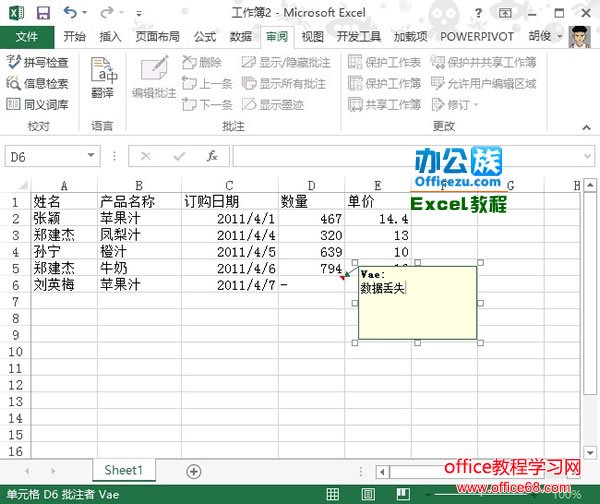This screenshot has height=504, width=600.
Task: Click the fx insert function icon
Action: (x=212, y=156)
